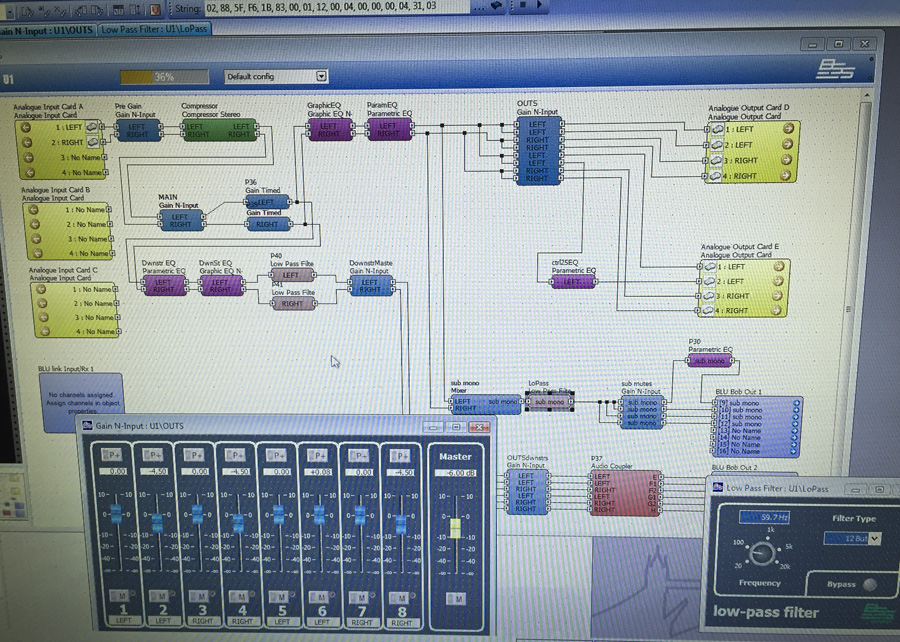Mute channel 7 in Gain N-Input window
Viewport: 900px width, 642px height.
point(359,598)
